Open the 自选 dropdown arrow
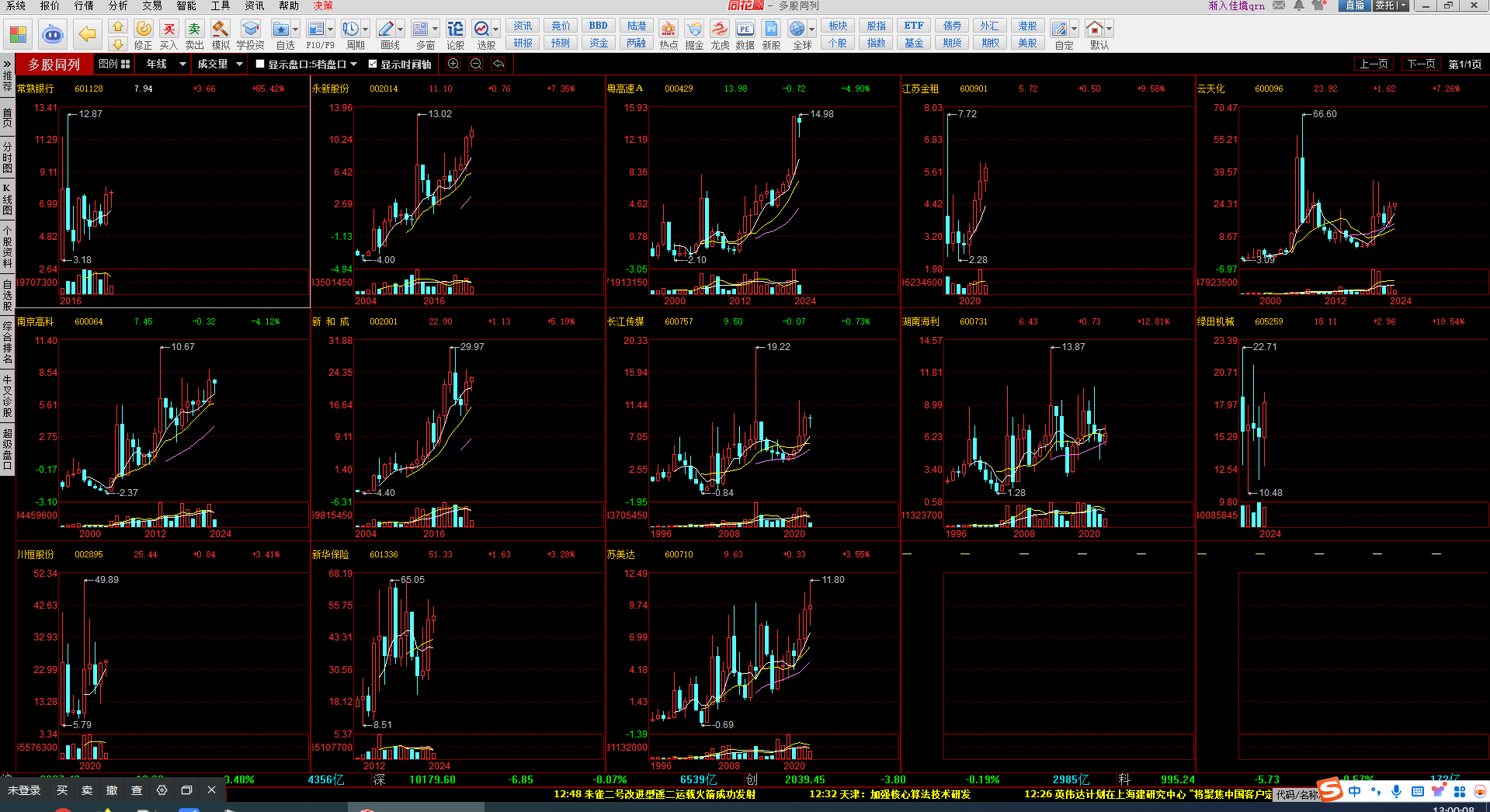1490x812 pixels. 295,29
